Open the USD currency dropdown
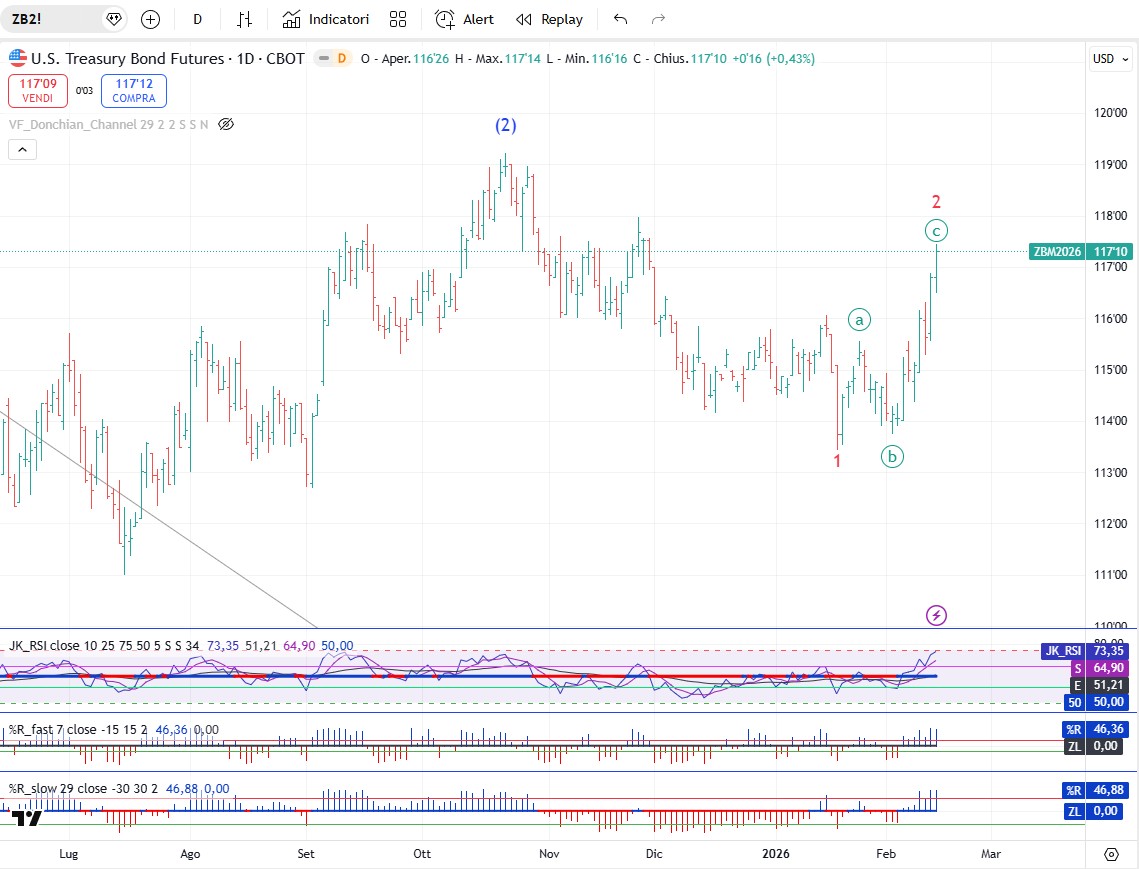The image size is (1139, 869). tap(1109, 59)
